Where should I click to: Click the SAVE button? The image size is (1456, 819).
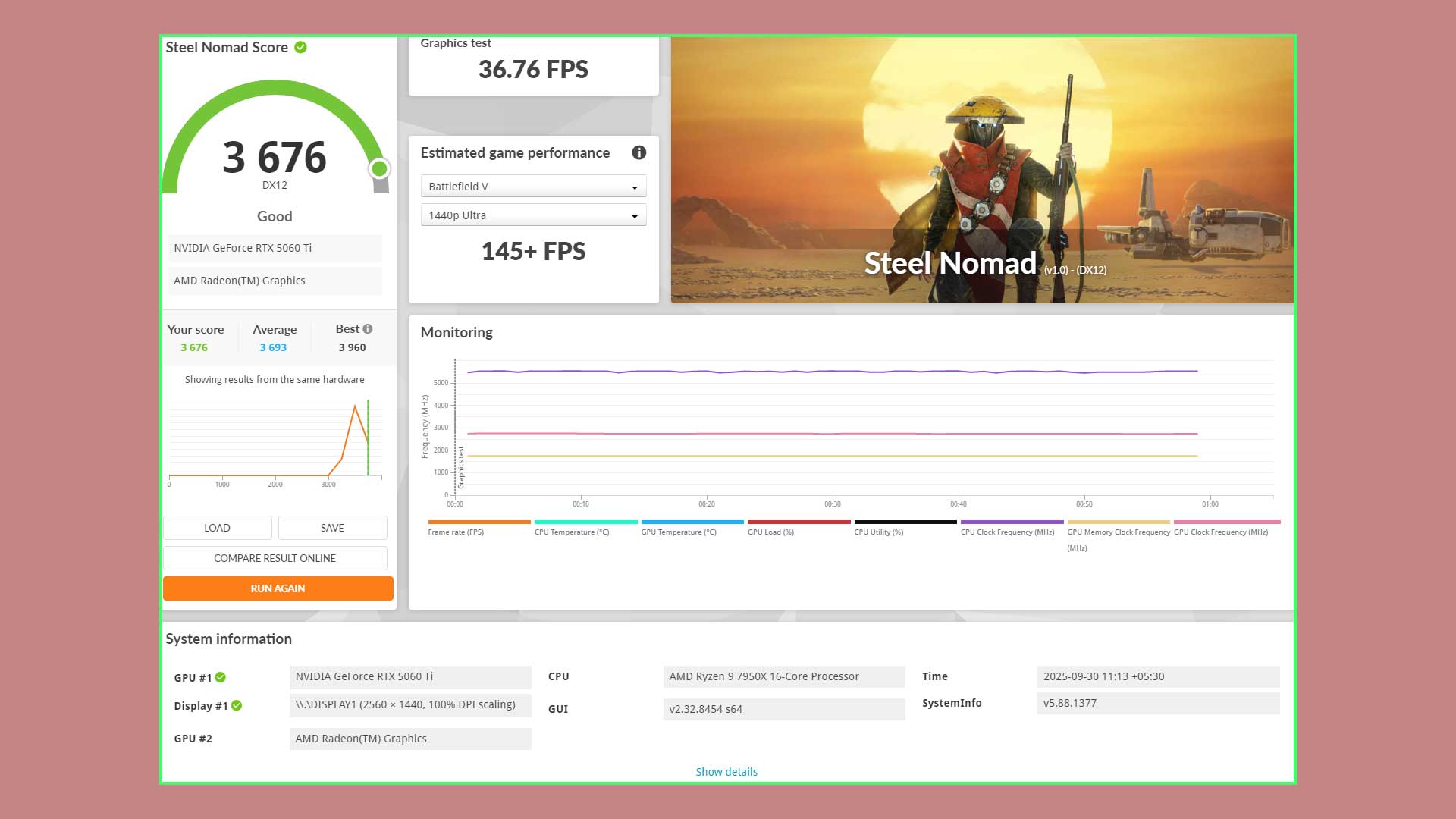point(332,528)
